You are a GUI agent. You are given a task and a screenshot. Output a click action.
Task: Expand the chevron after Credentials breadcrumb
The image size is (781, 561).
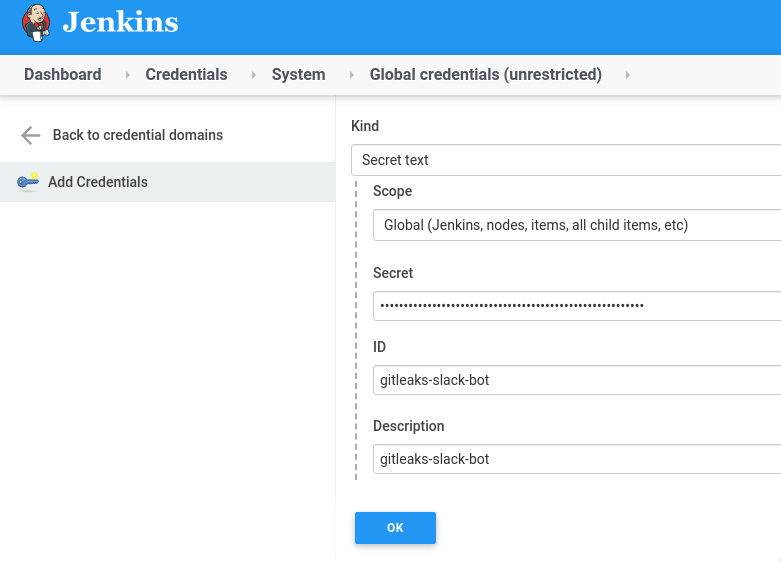click(254, 75)
